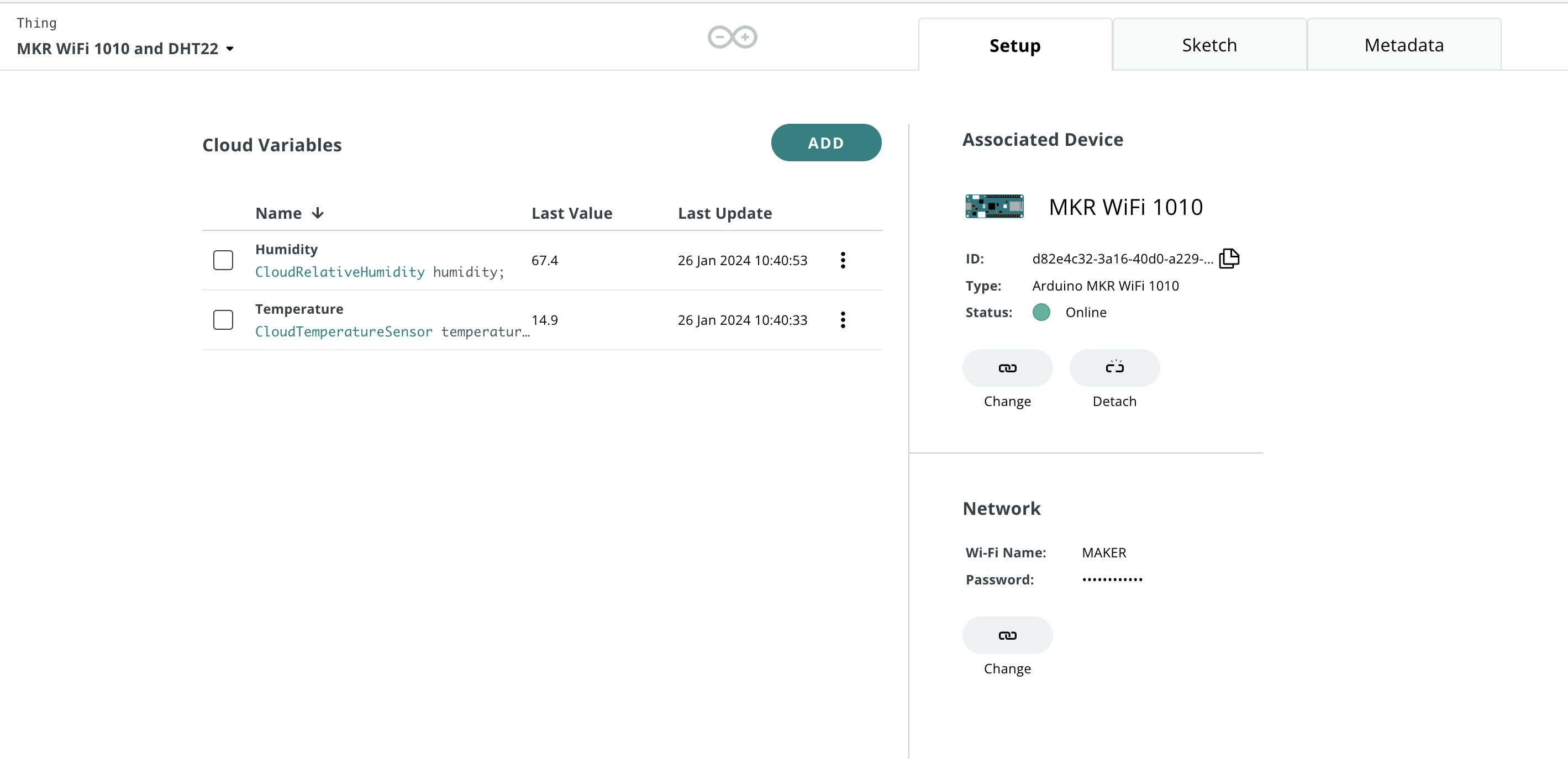Screen dimensions: 1568x759
Task: Click the Change network link icon
Action: tap(1007, 635)
